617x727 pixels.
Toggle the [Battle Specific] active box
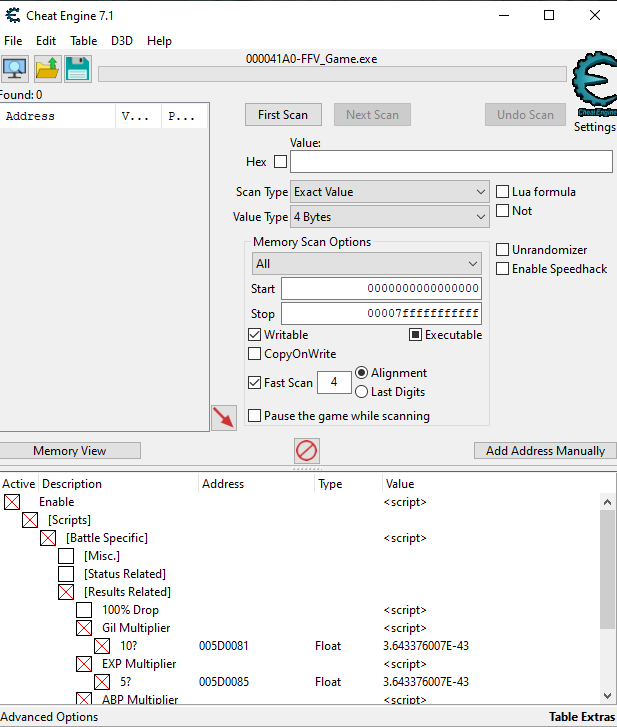pyautogui.click(x=48, y=538)
